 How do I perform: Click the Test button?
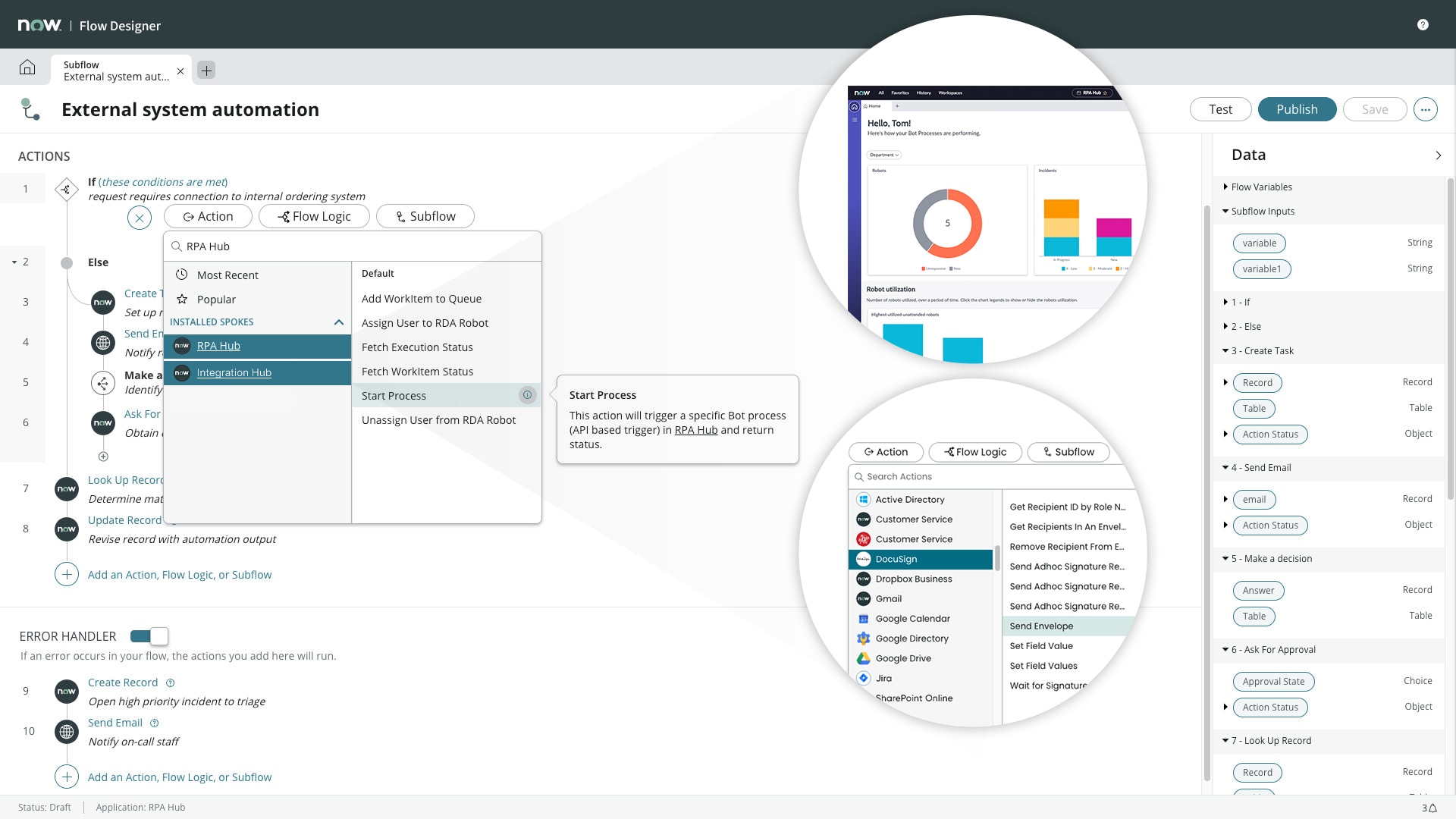point(1220,109)
